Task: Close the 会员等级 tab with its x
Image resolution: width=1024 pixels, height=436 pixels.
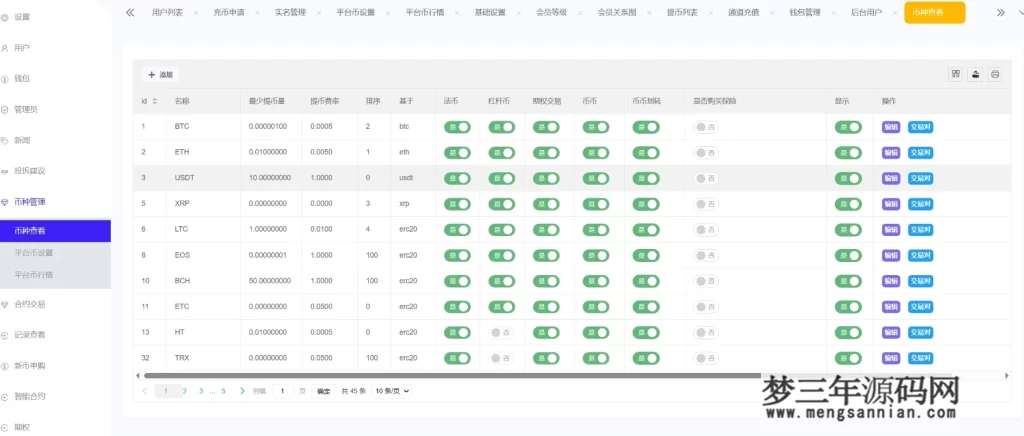Action: tap(580, 13)
